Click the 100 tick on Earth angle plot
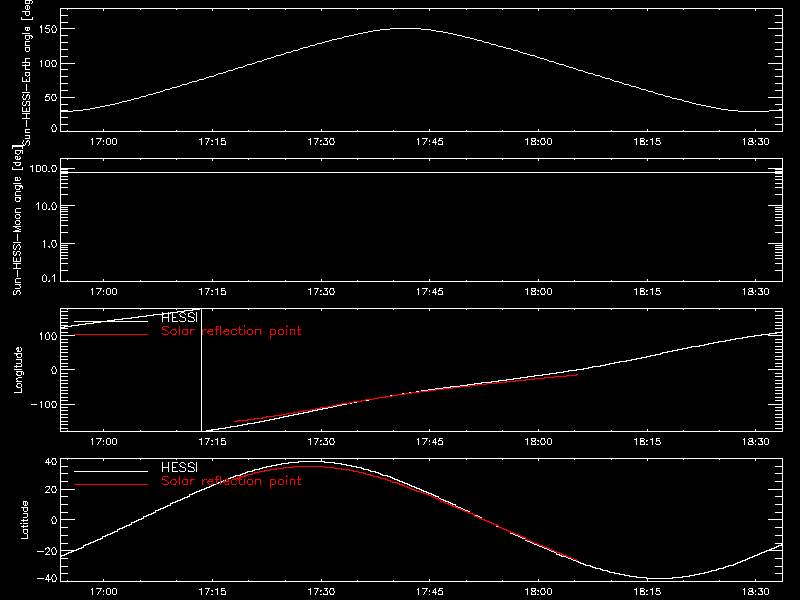 49,63
